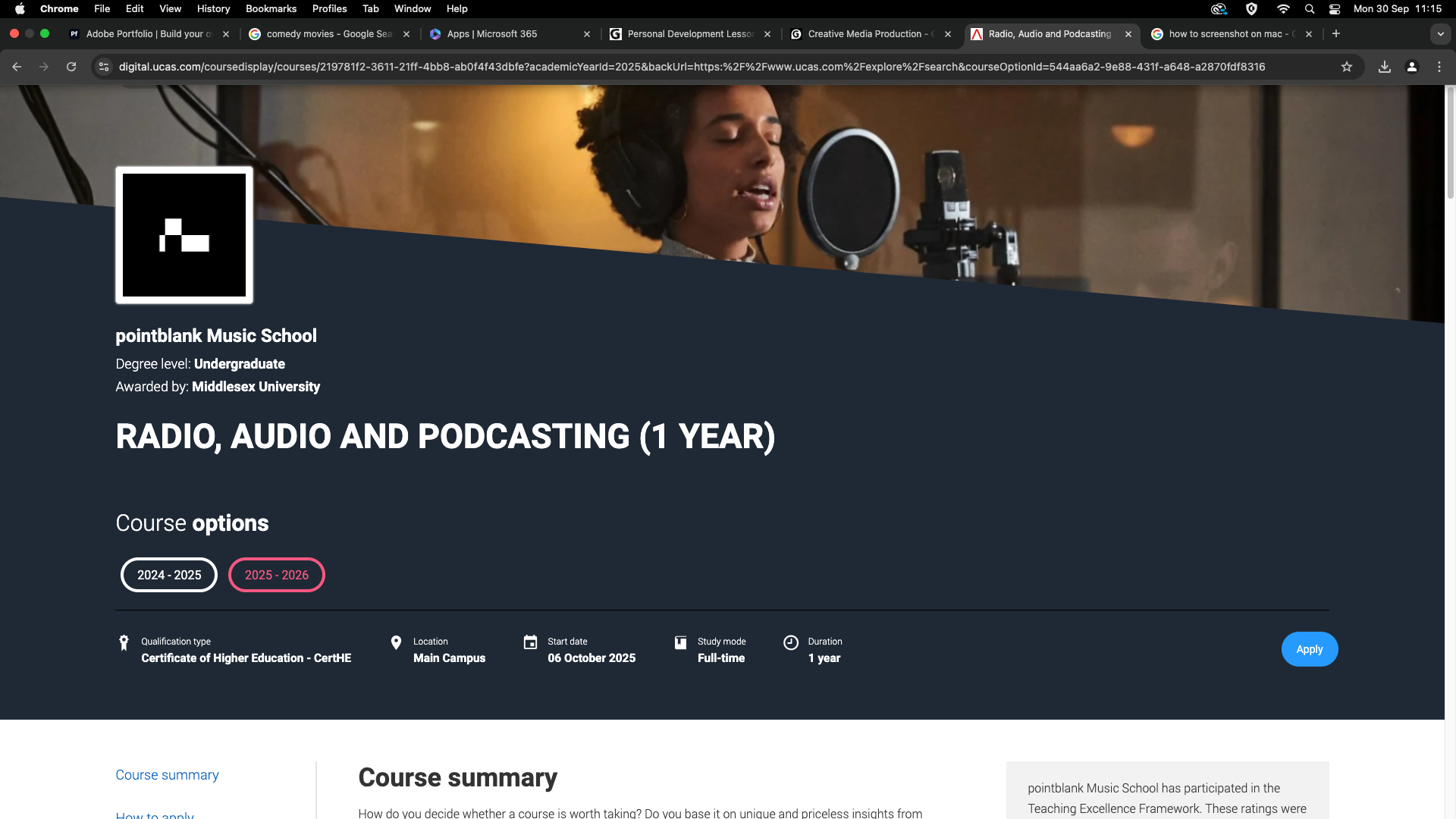The image size is (1456, 819).
Task: Click the pointblank Music School heading
Action: click(216, 336)
